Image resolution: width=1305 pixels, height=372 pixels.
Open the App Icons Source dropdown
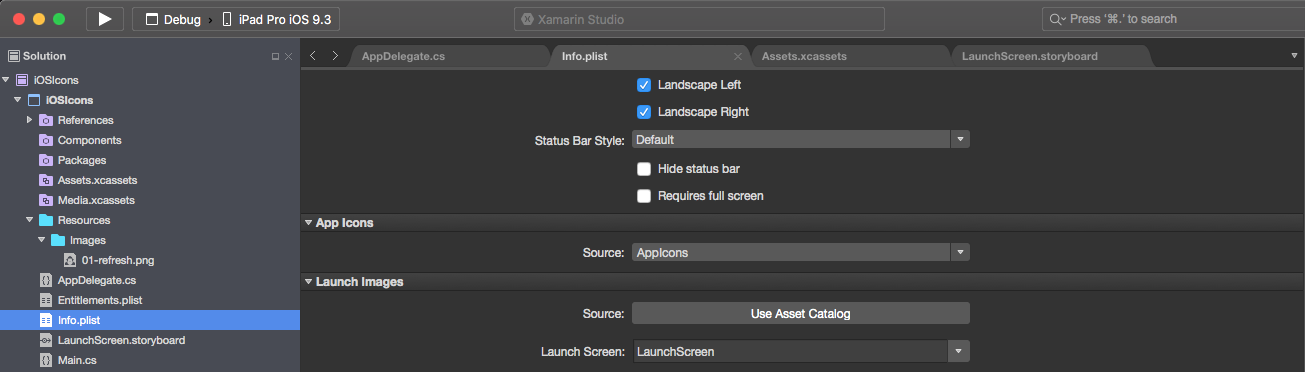click(800, 252)
